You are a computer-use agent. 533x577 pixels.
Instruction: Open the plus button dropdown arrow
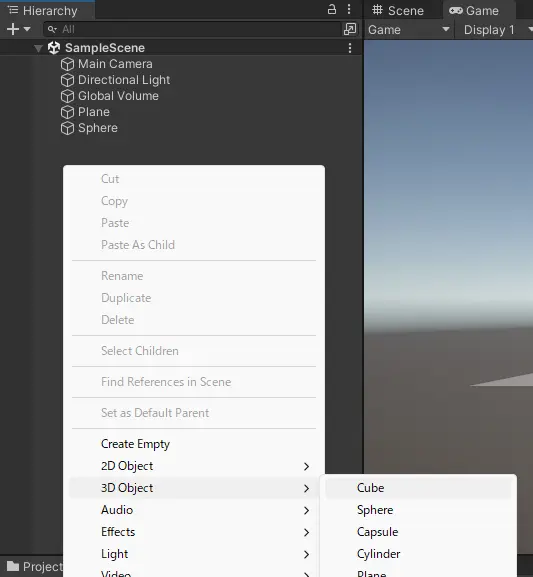point(27,29)
